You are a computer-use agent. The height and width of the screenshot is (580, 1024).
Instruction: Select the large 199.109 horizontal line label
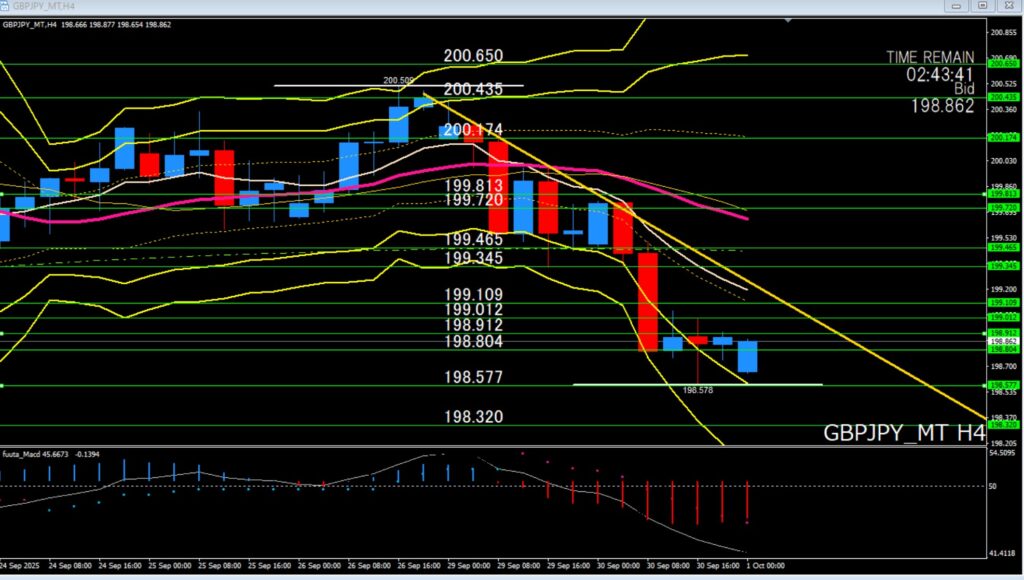(x=474, y=295)
